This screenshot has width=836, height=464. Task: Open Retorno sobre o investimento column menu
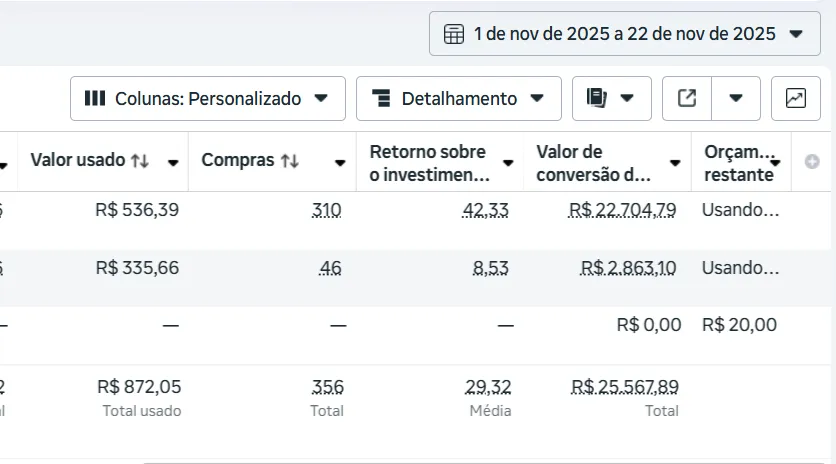pyautogui.click(x=508, y=162)
